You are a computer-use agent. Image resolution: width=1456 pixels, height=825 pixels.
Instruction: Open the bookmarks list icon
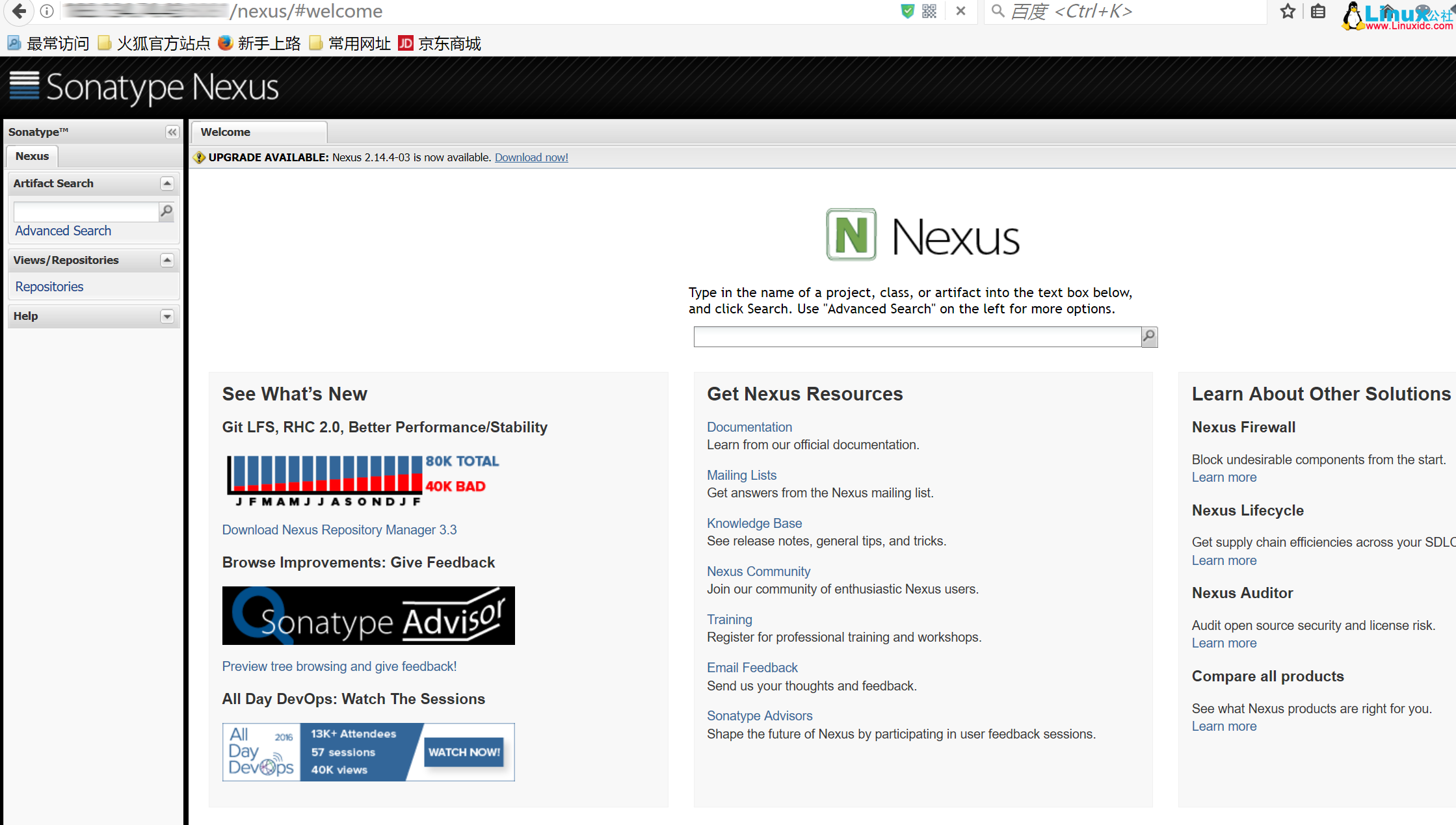[x=1318, y=11]
